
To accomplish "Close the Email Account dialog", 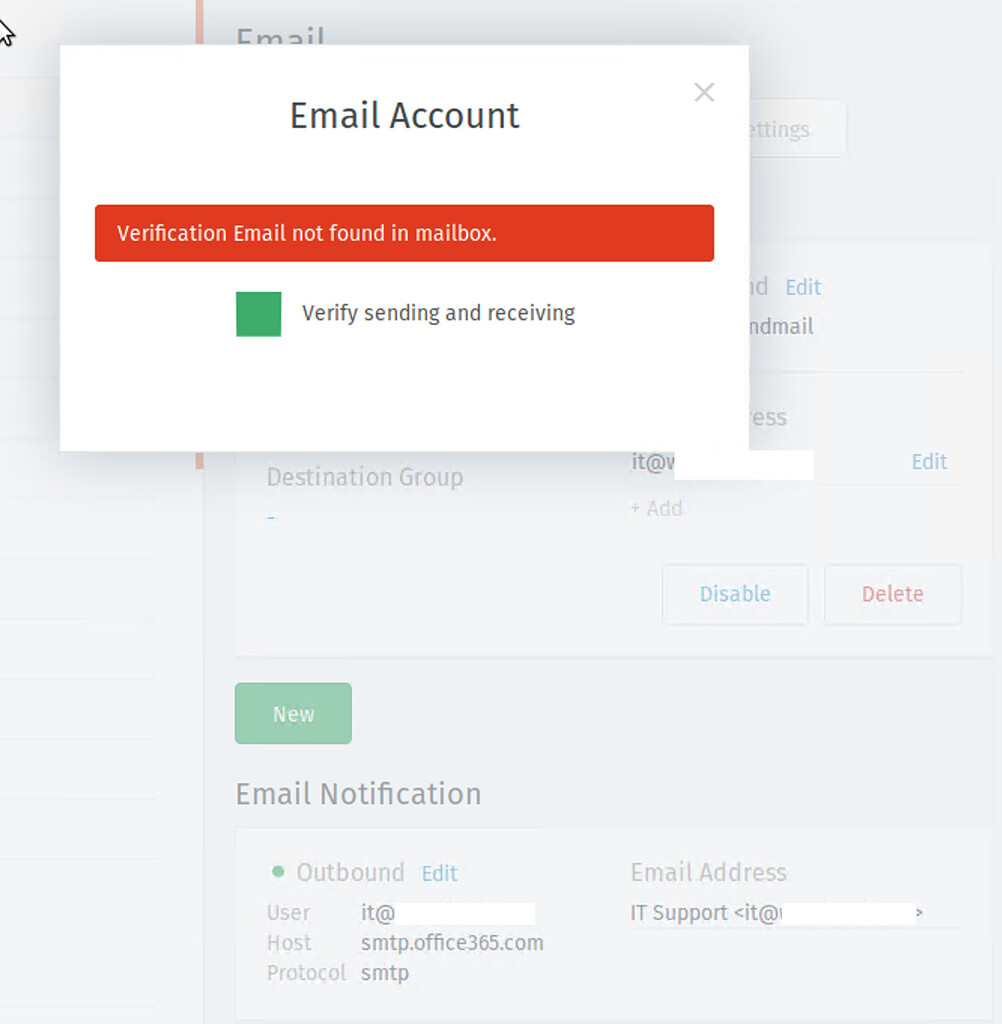I will (704, 92).
